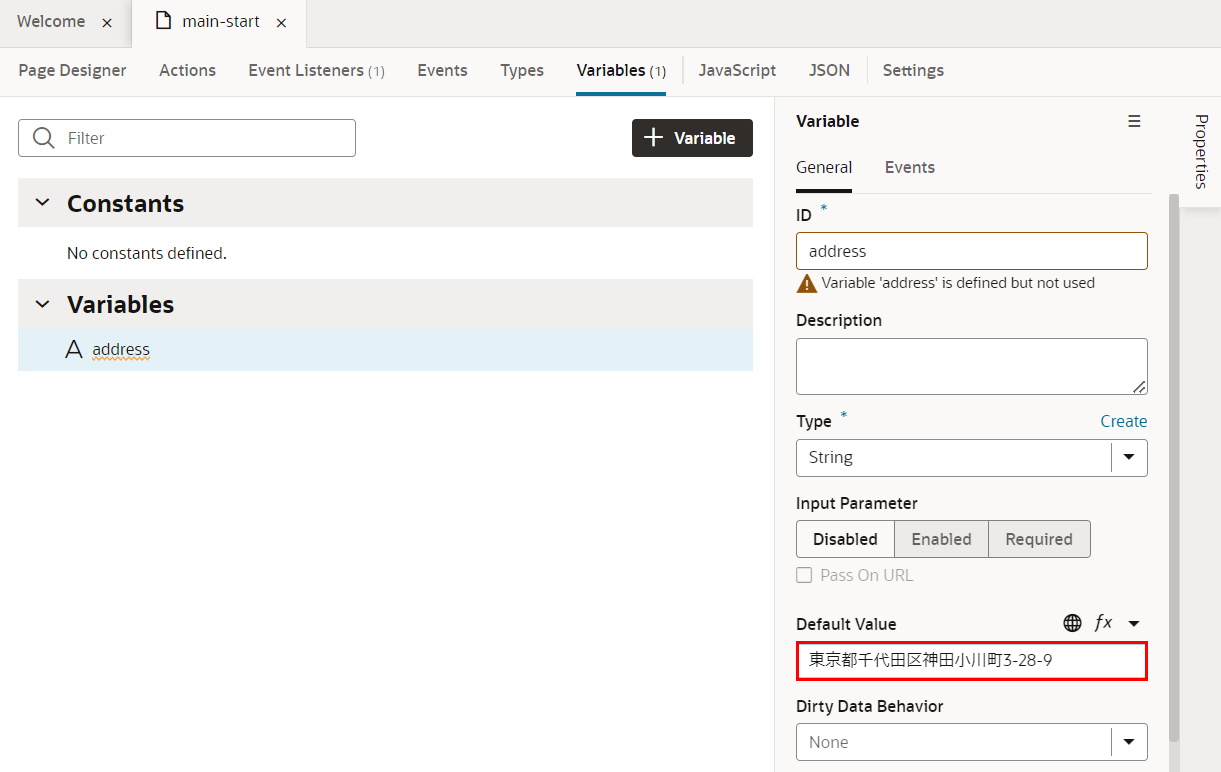Click the Create link next to Type
Screen dimensions: 1221x772
pos(1123,421)
